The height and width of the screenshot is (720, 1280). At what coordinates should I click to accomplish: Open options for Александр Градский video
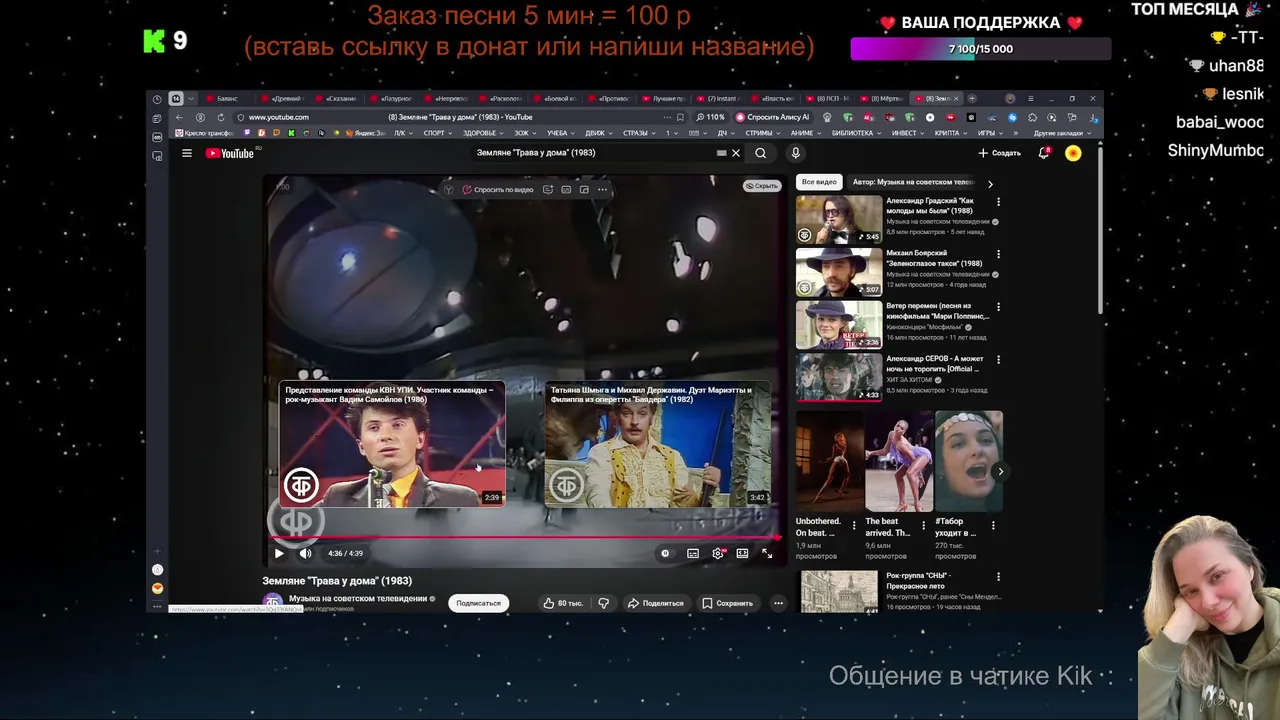(998, 202)
